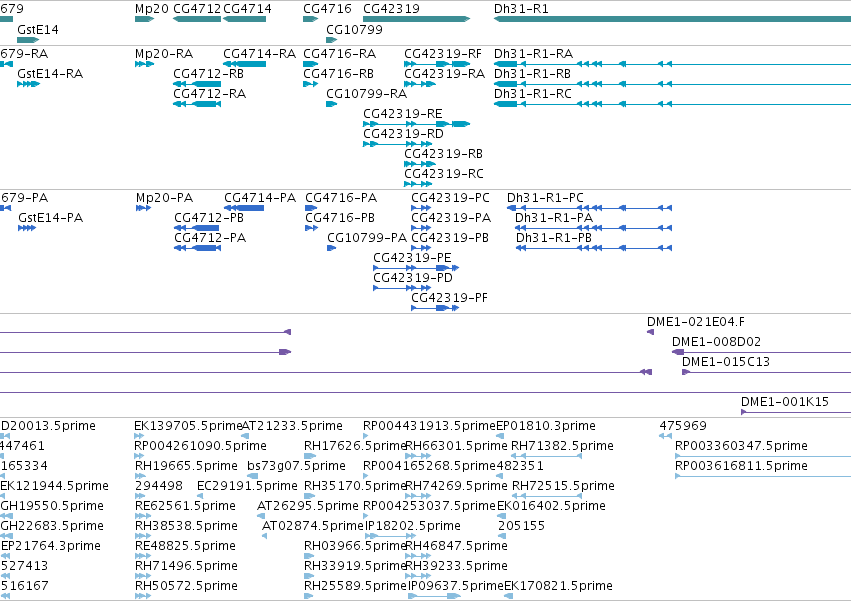Click the long teal Dh31-R1 gene bar
Screen dimensions: 851x601
point(672,19)
